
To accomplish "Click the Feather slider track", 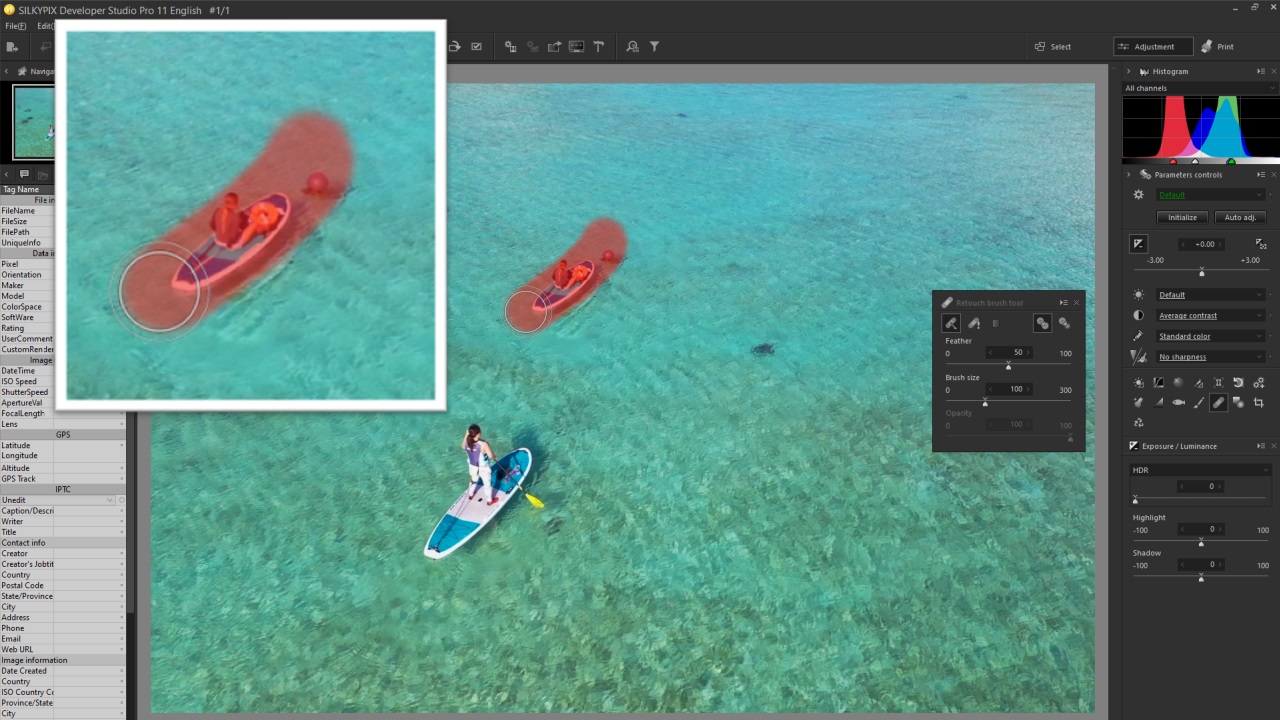I will [x=1008, y=365].
